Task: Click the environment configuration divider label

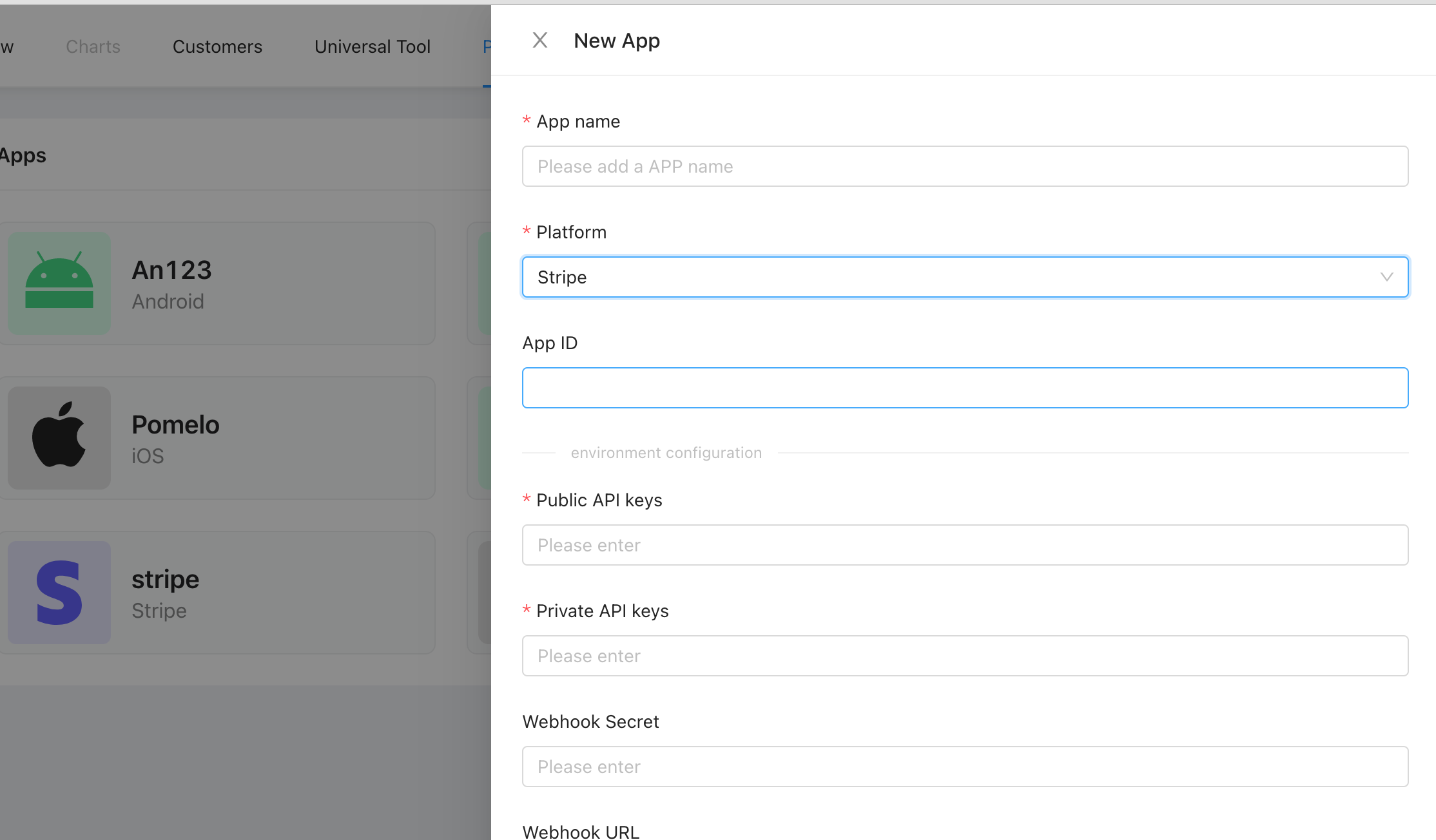Action: (x=666, y=453)
